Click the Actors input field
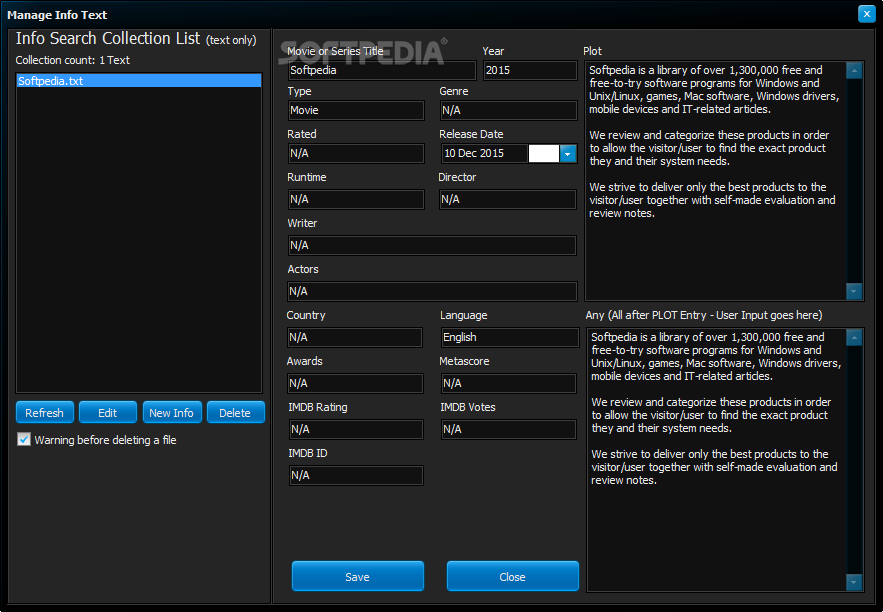Viewport: 883px width, 612px height. [432, 291]
